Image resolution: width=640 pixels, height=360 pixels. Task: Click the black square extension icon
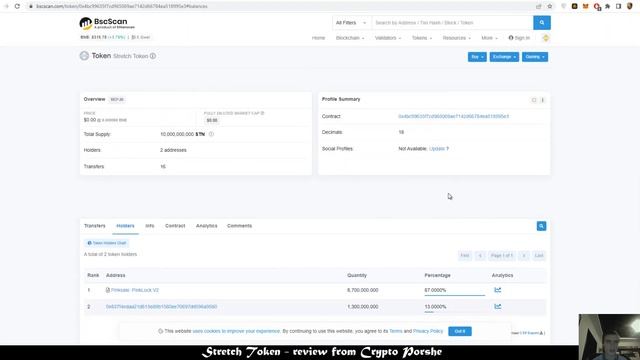point(574,6)
